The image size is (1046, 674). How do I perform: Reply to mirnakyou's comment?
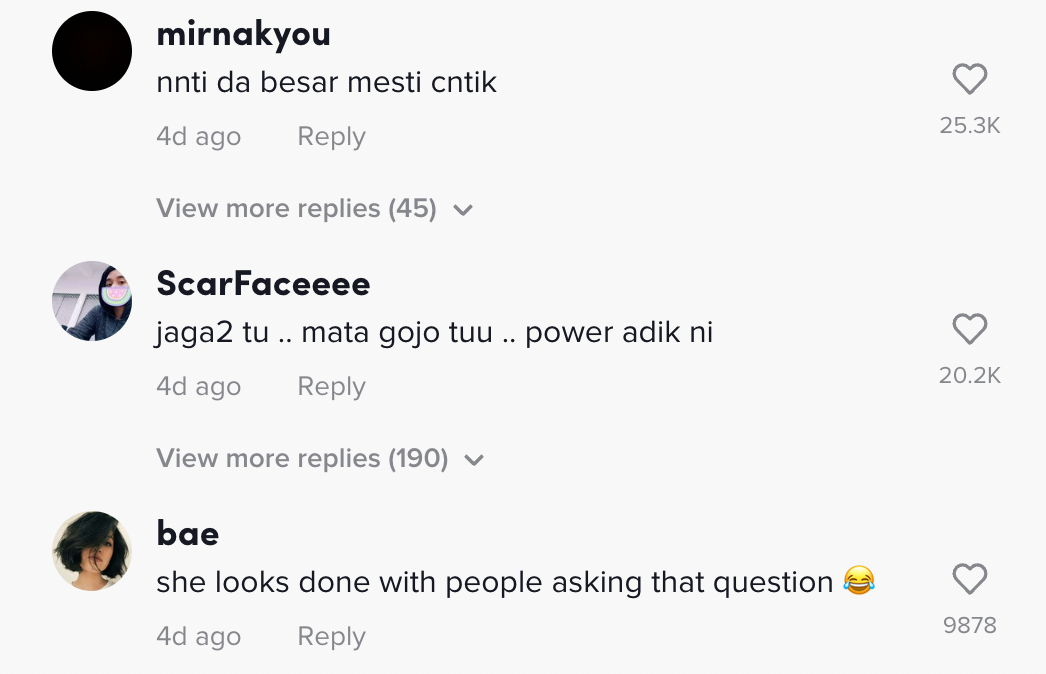click(331, 137)
